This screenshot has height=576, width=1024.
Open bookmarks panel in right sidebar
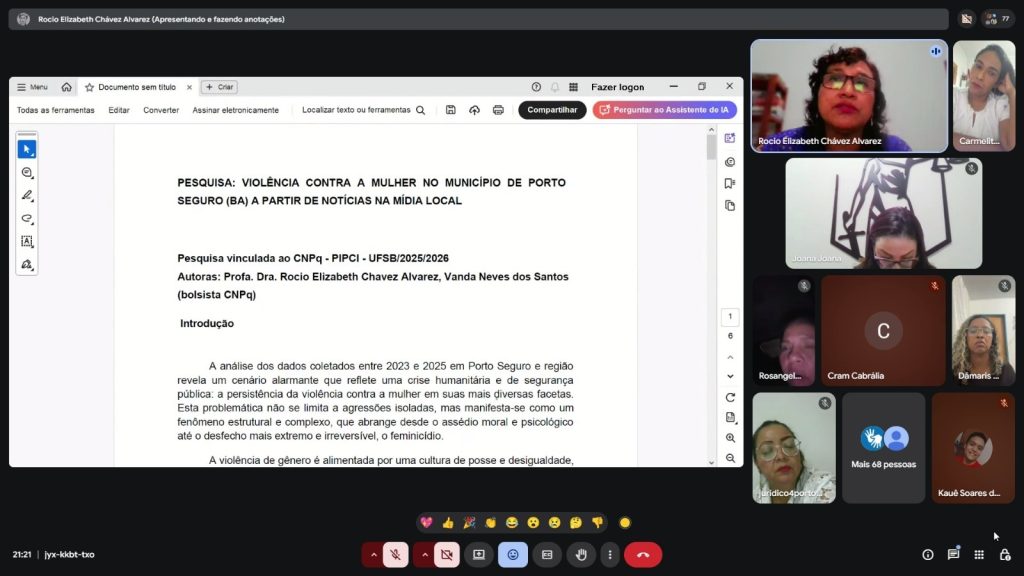[730, 184]
